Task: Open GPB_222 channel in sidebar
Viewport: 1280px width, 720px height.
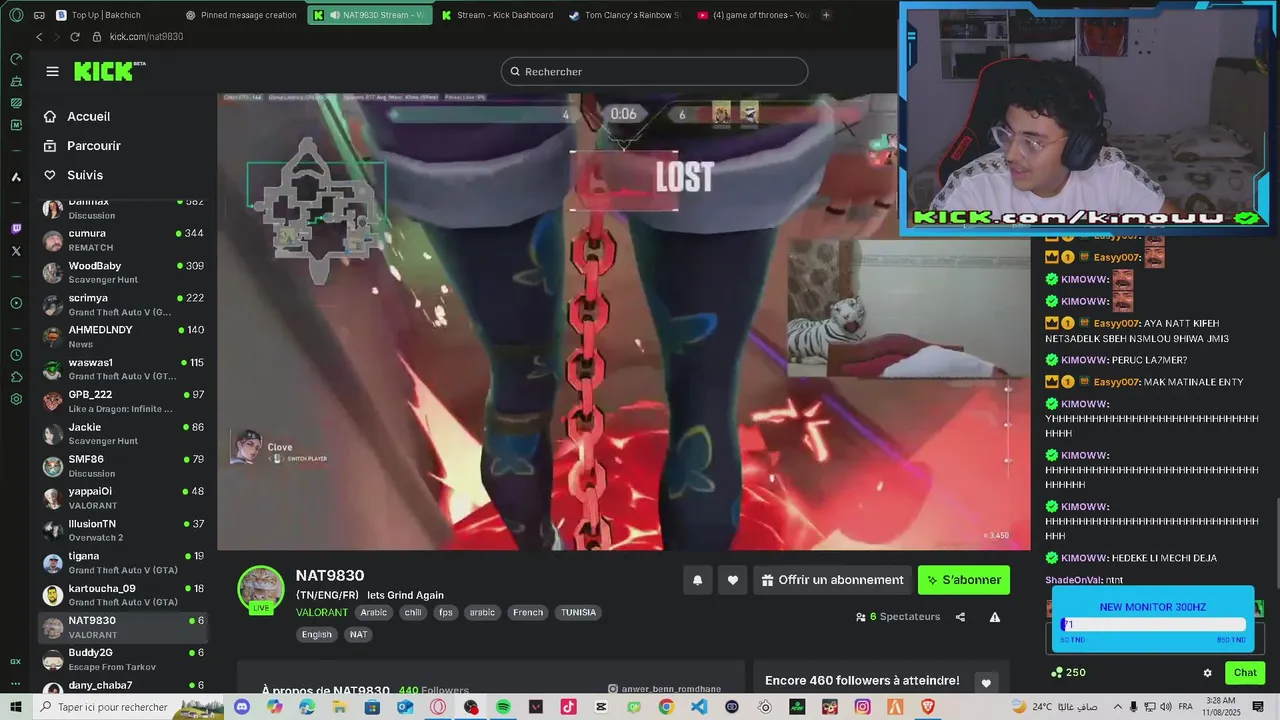Action: 123,401
